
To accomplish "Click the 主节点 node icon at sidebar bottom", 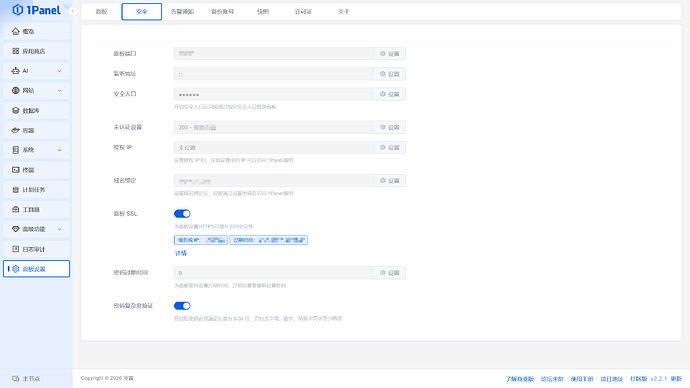I will (16, 378).
